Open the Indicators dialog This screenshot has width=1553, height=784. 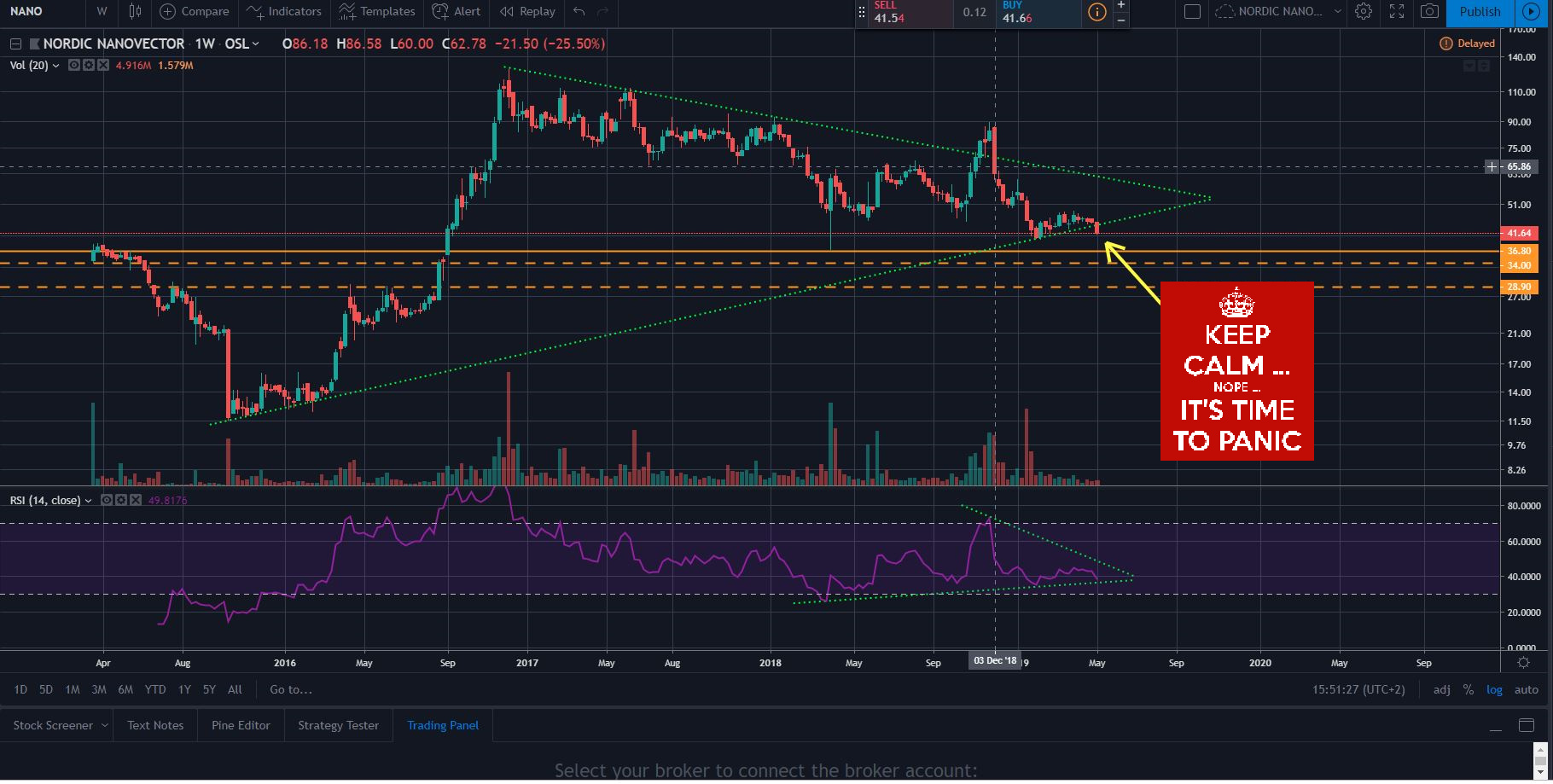pos(284,11)
